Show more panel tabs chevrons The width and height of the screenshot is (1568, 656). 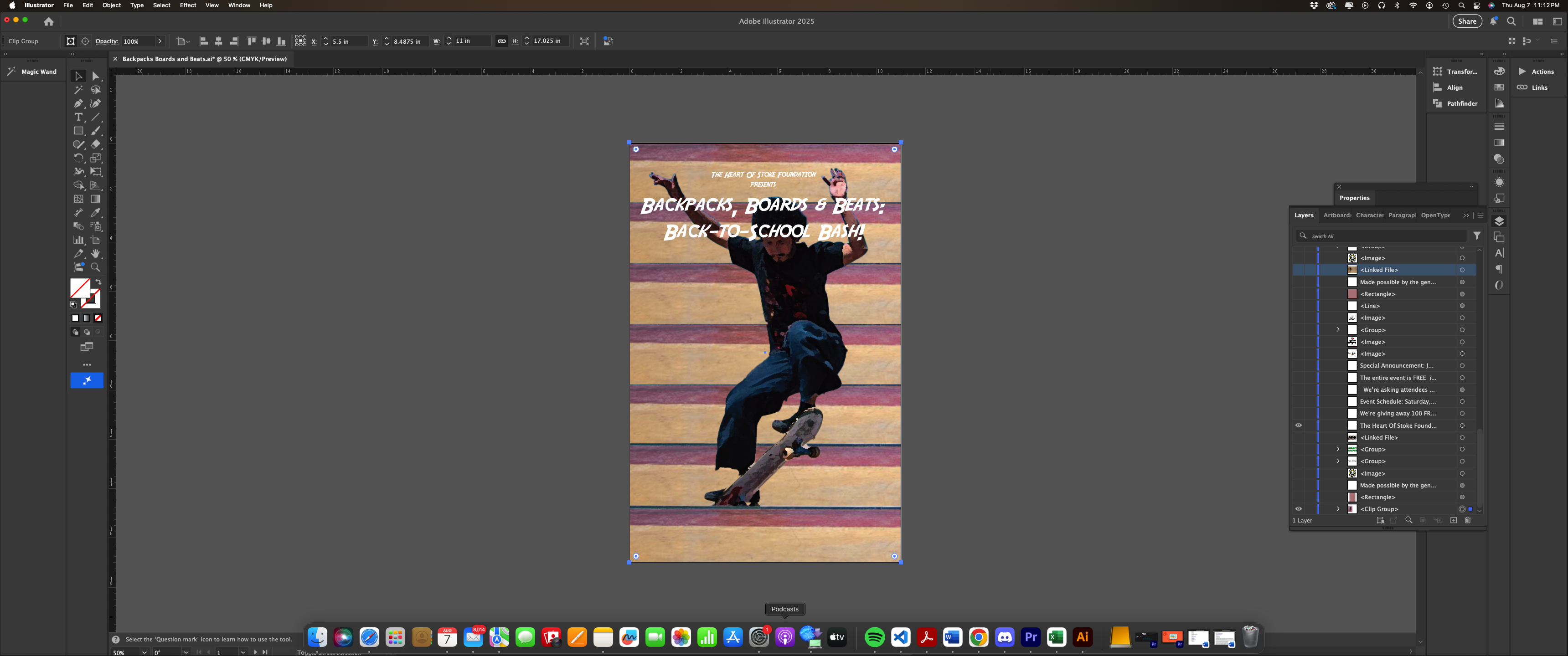1466,215
